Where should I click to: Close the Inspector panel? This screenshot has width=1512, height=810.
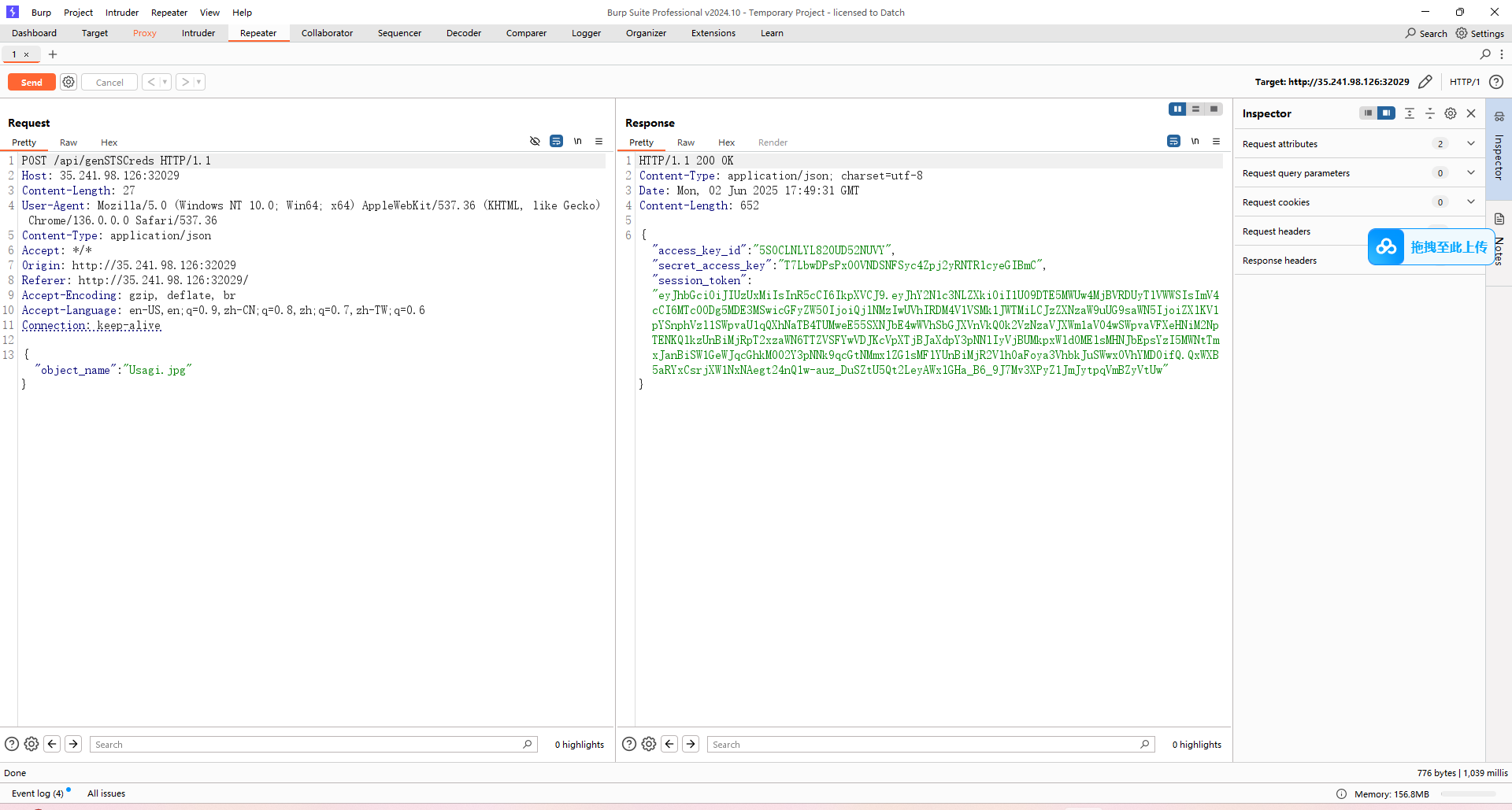click(x=1471, y=113)
